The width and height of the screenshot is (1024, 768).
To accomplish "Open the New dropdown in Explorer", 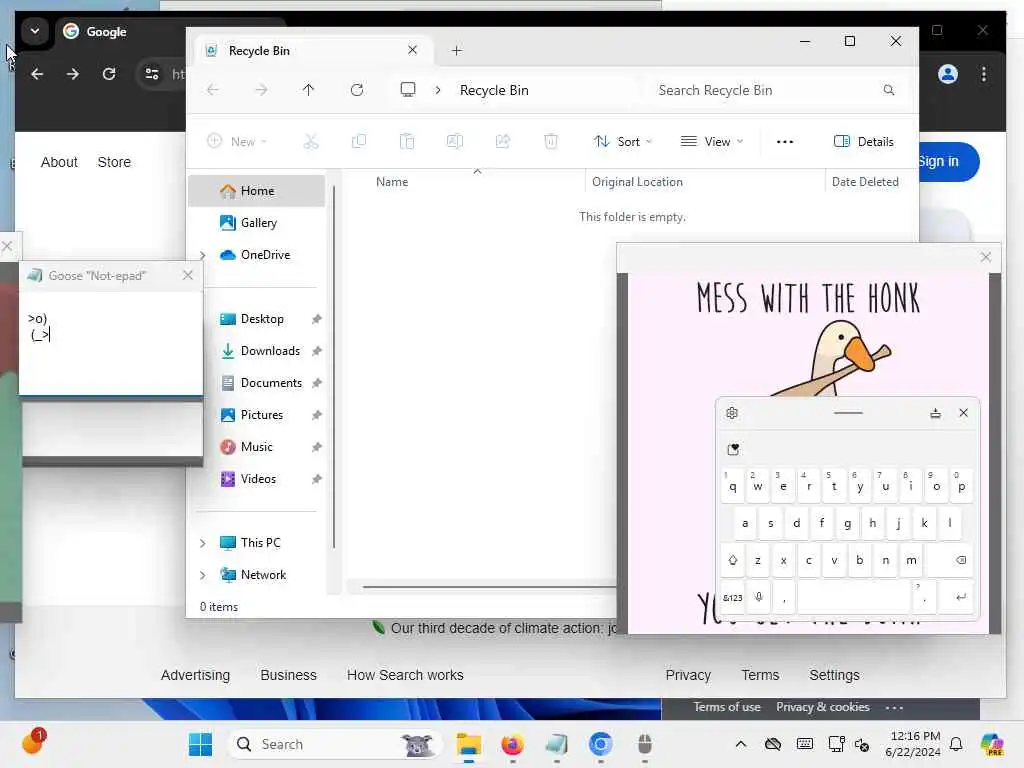I will click(236, 141).
